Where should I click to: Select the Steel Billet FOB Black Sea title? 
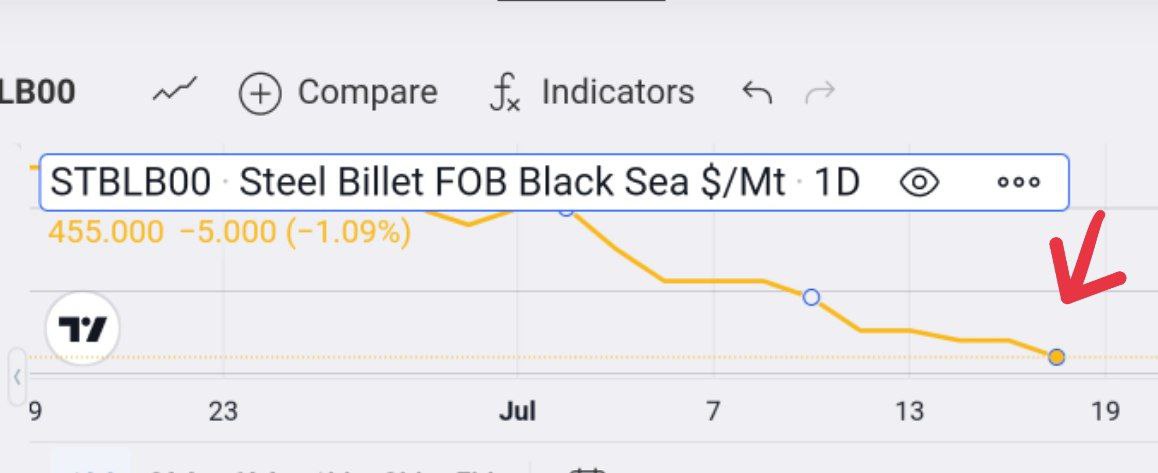click(x=512, y=182)
